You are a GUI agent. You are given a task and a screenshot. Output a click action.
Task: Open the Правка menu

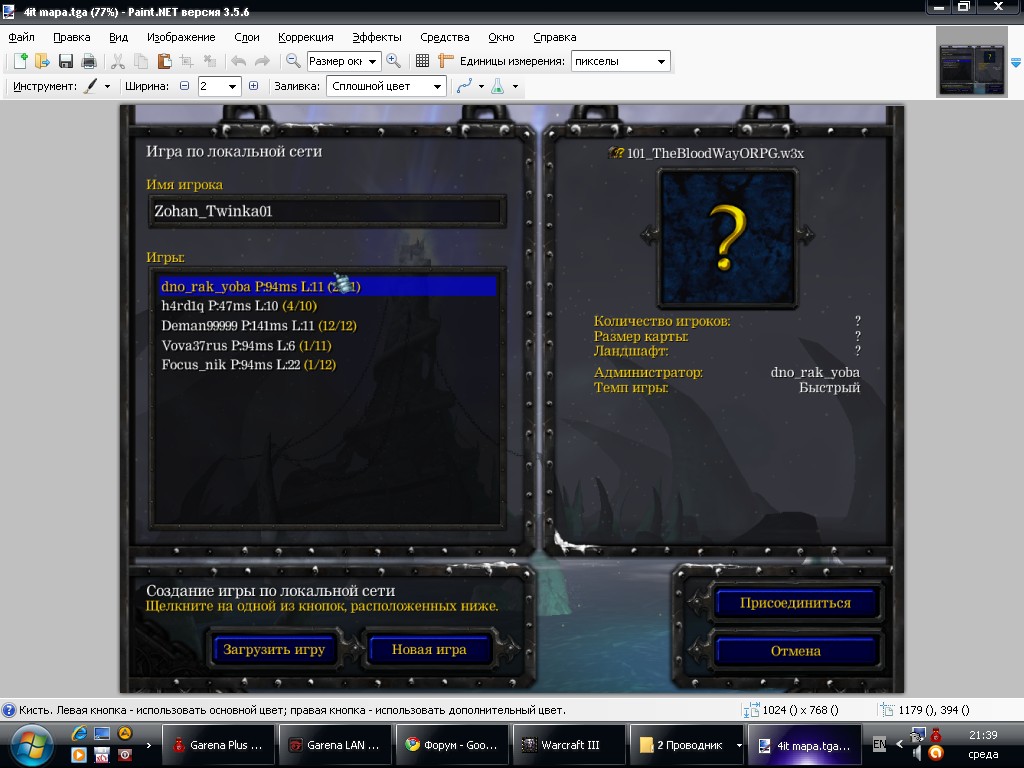72,37
